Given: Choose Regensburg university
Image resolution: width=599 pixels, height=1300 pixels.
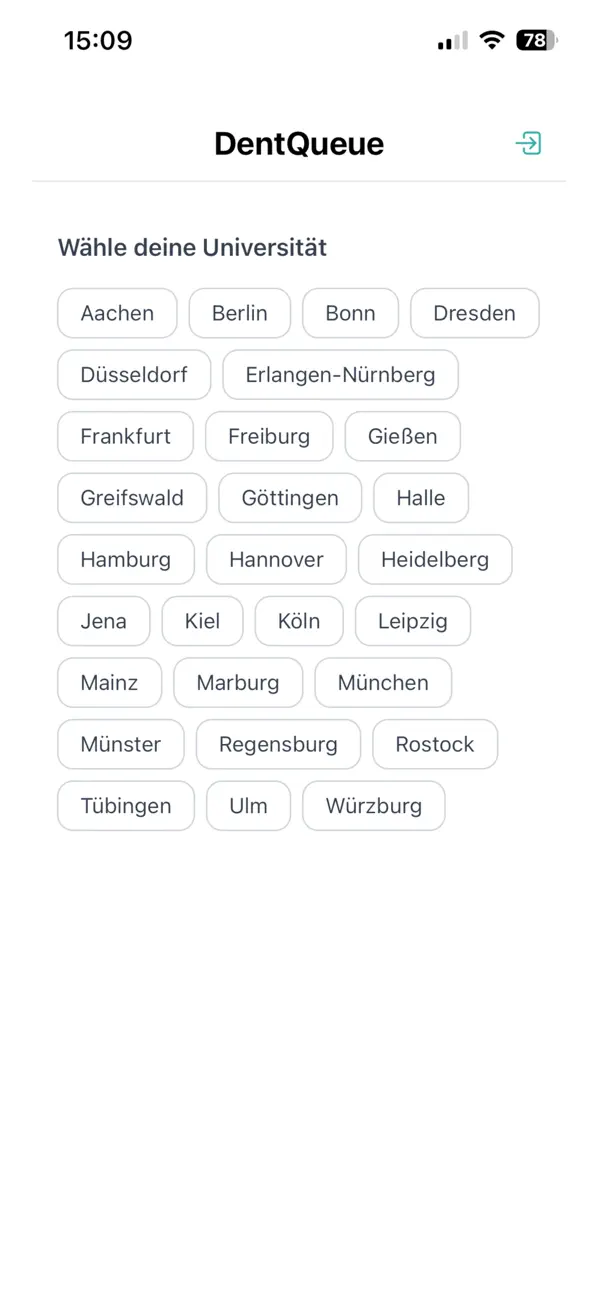Looking at the screenshot, I should (278, 744).
